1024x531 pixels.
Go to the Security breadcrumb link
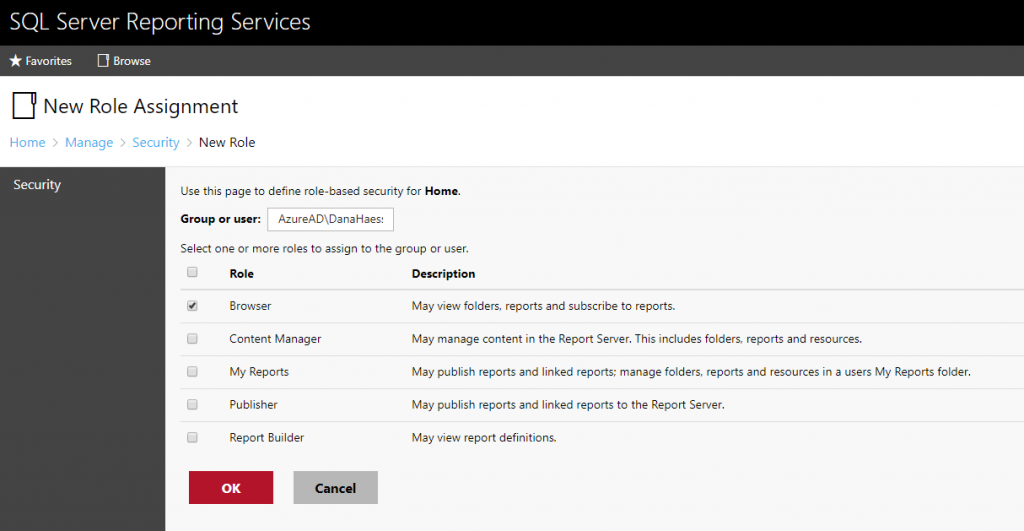pos(155,142)
